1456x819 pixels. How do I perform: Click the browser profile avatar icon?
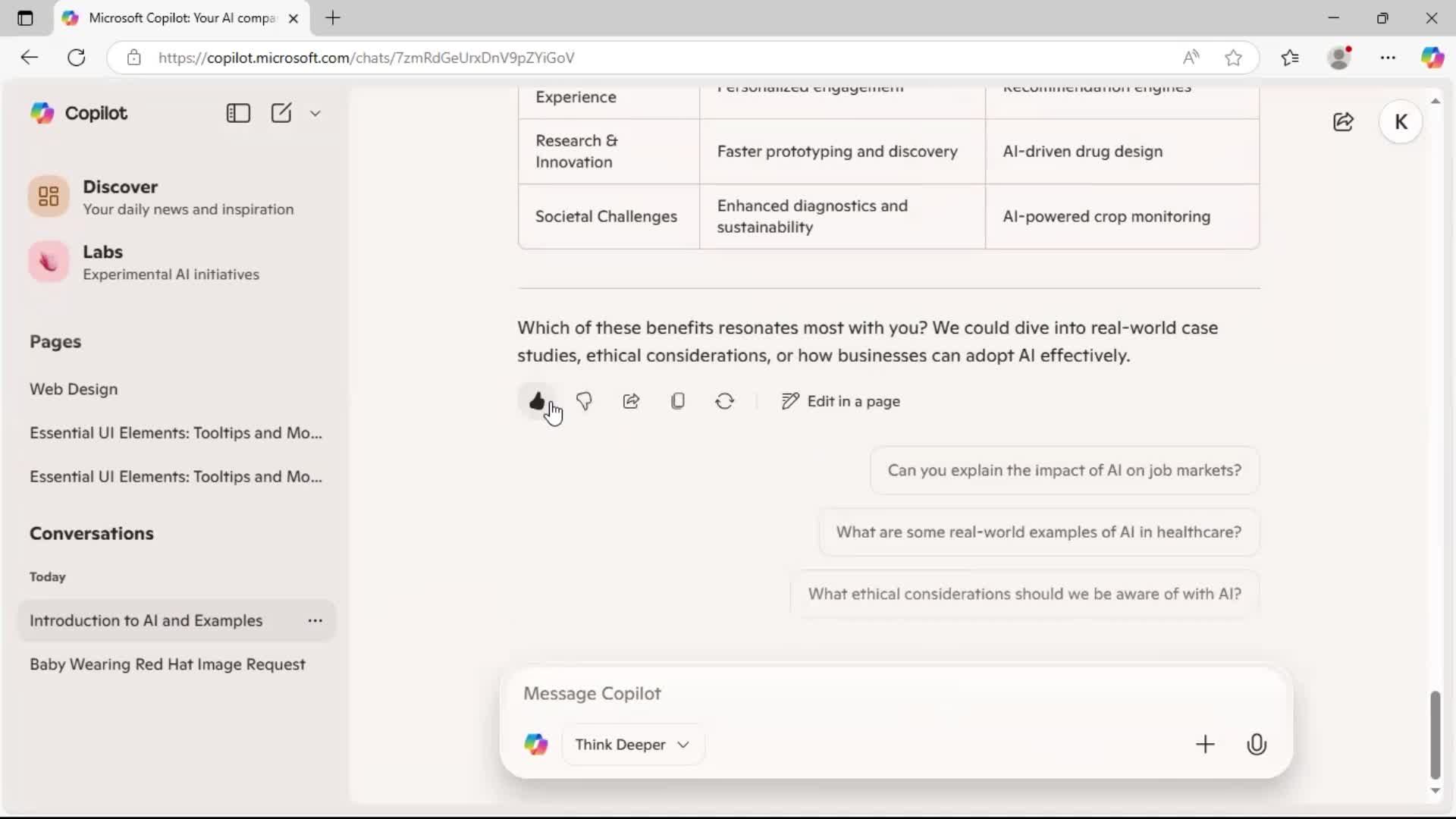point(1340,58)
